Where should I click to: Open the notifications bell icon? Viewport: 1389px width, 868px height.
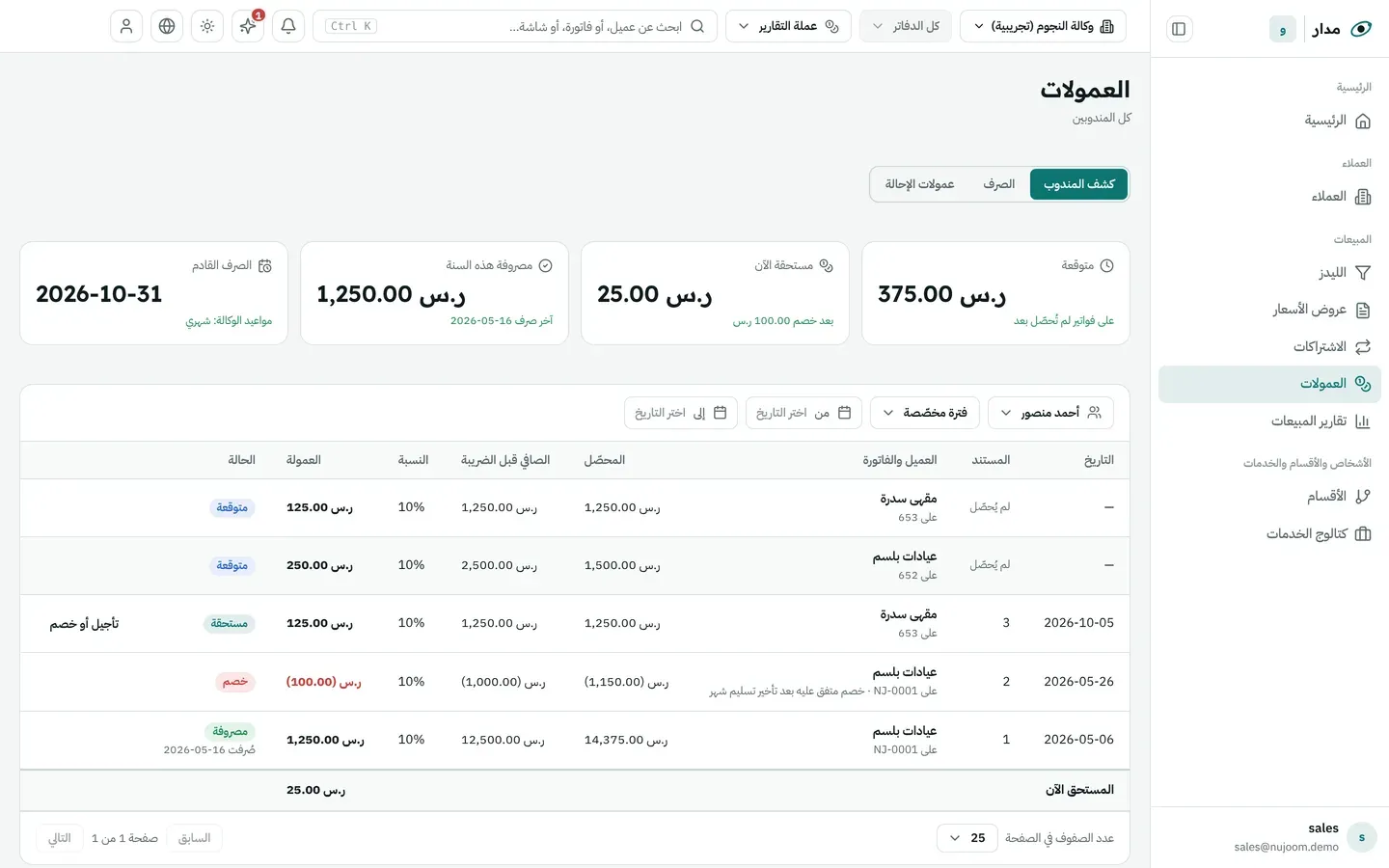[x=288, y=26]
